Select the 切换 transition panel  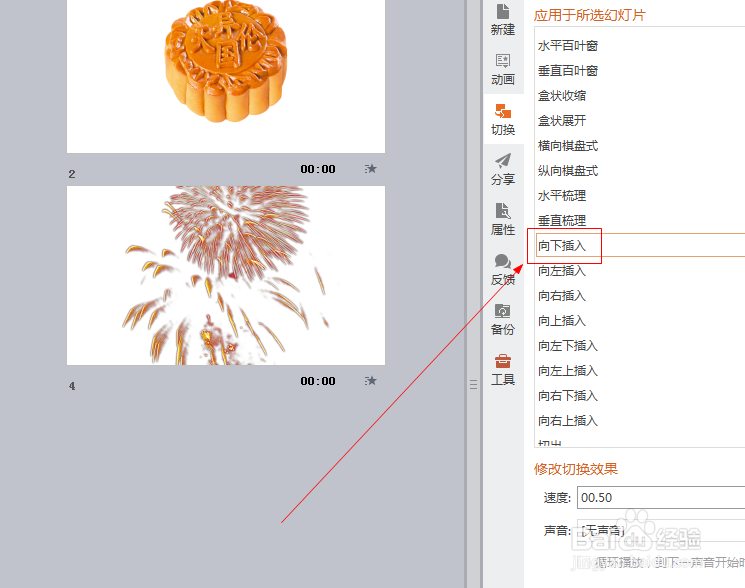[503, 119]
